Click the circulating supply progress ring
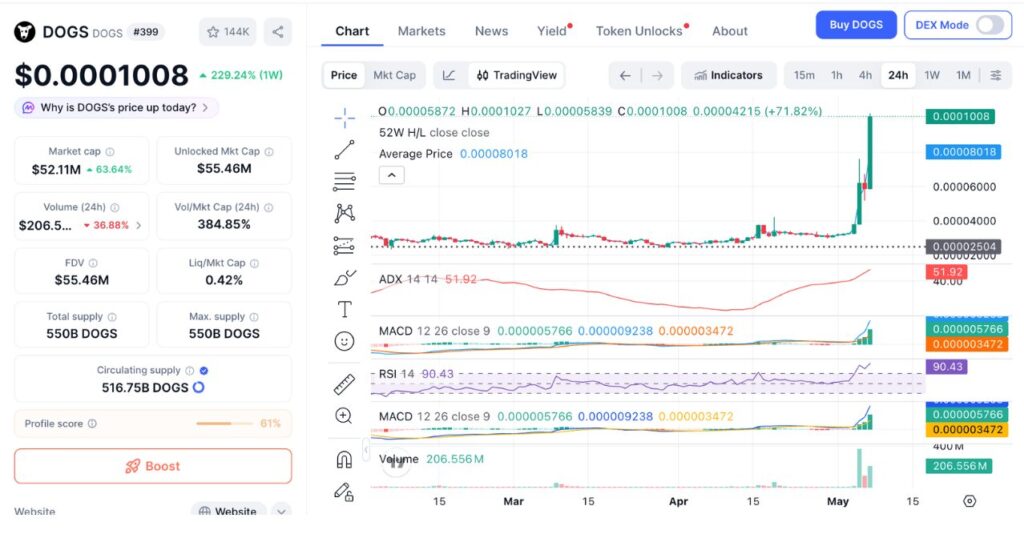1024x538 pixels. click(x=199, y=387)
